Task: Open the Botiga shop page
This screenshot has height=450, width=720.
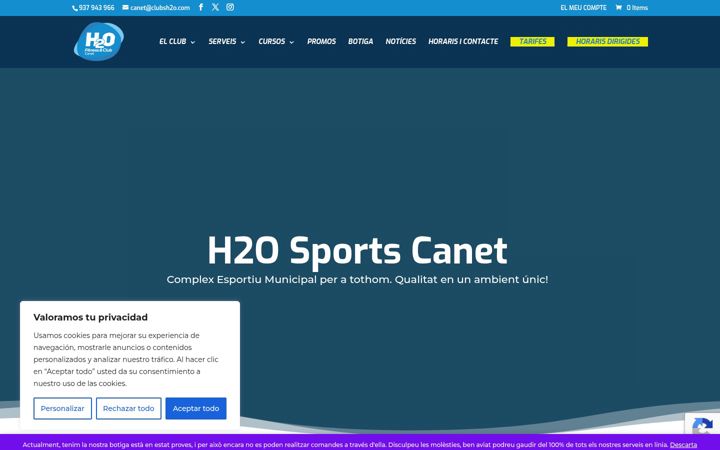Action: 360,41
